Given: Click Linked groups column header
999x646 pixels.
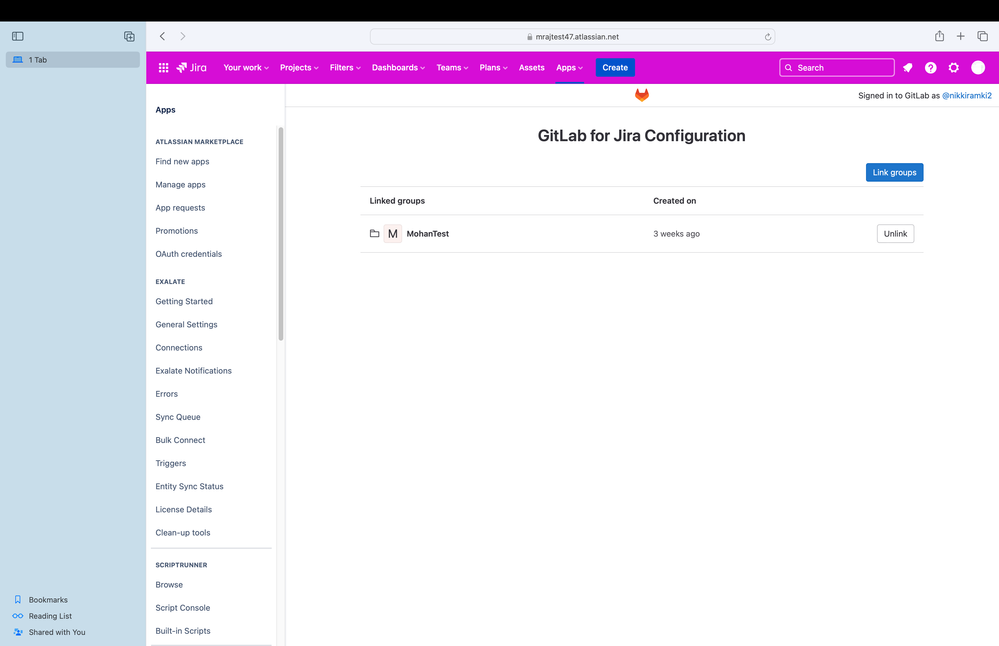Looking at the screenshot, I should point(397,201).
